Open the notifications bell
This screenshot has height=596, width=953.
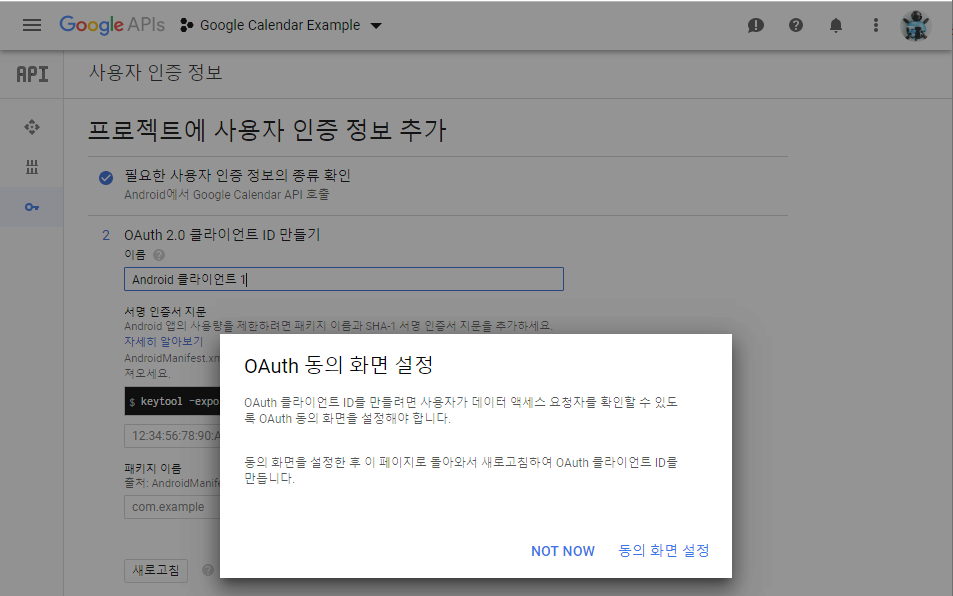point(836,26)
